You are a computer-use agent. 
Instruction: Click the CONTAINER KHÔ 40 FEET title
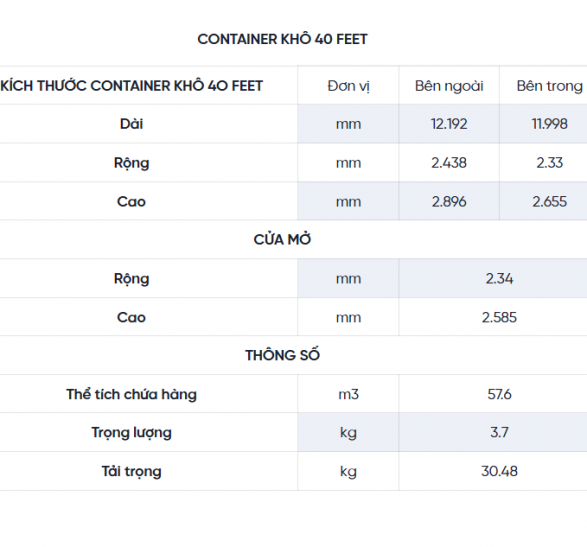[x=282, y=39]
